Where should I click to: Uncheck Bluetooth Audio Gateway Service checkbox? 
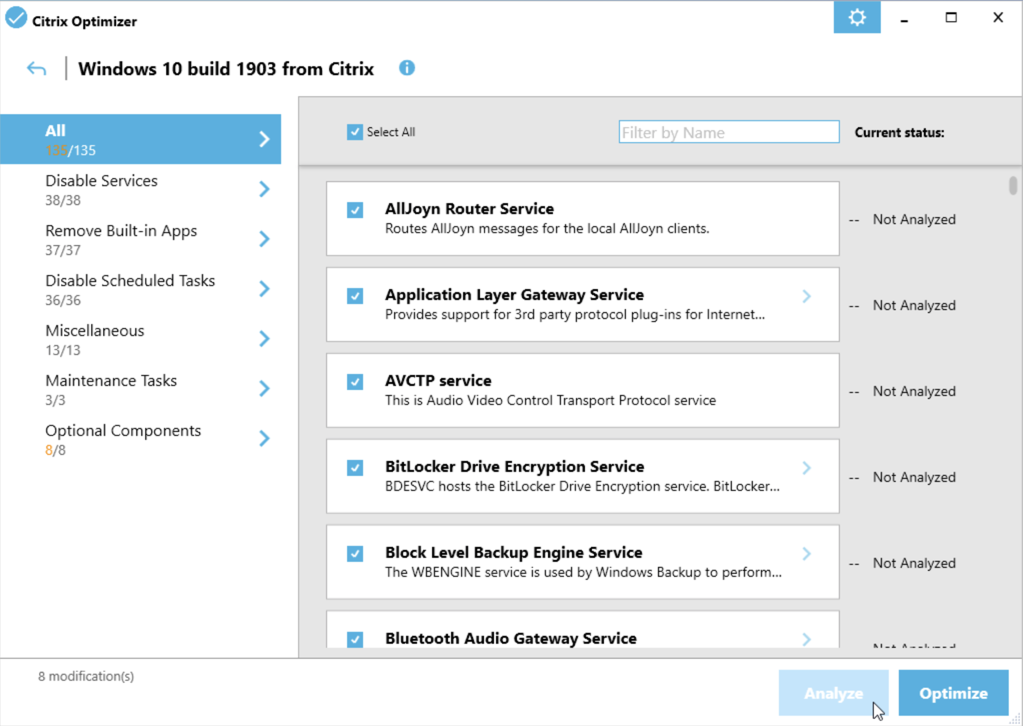355,639
